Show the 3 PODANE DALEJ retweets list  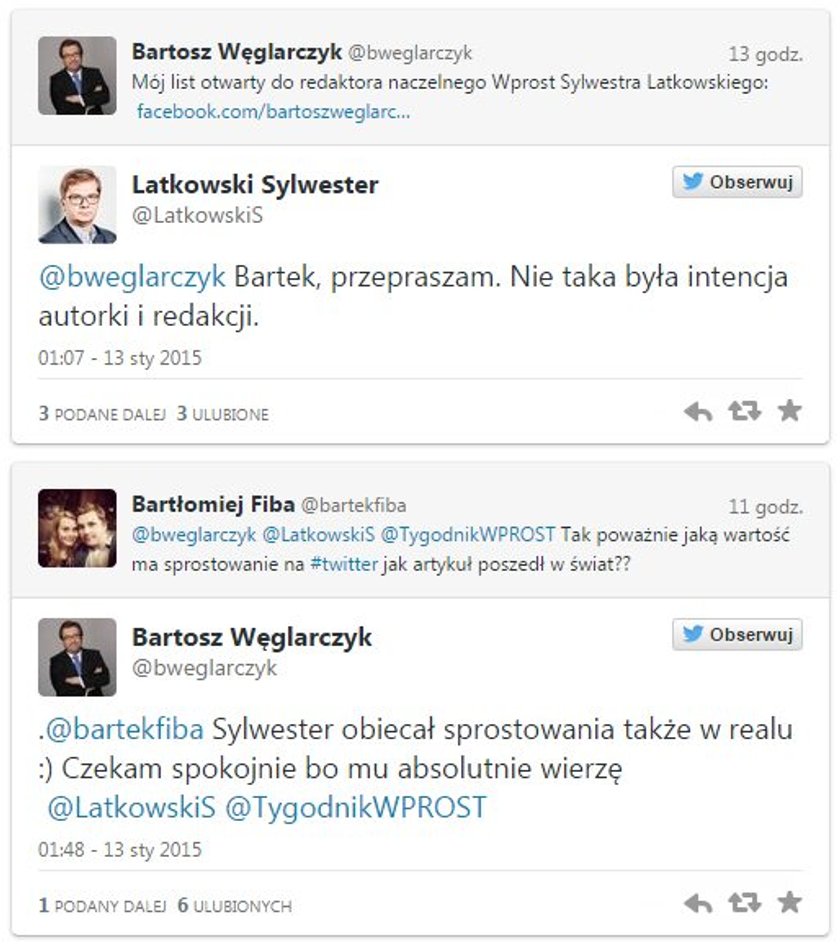102,414
